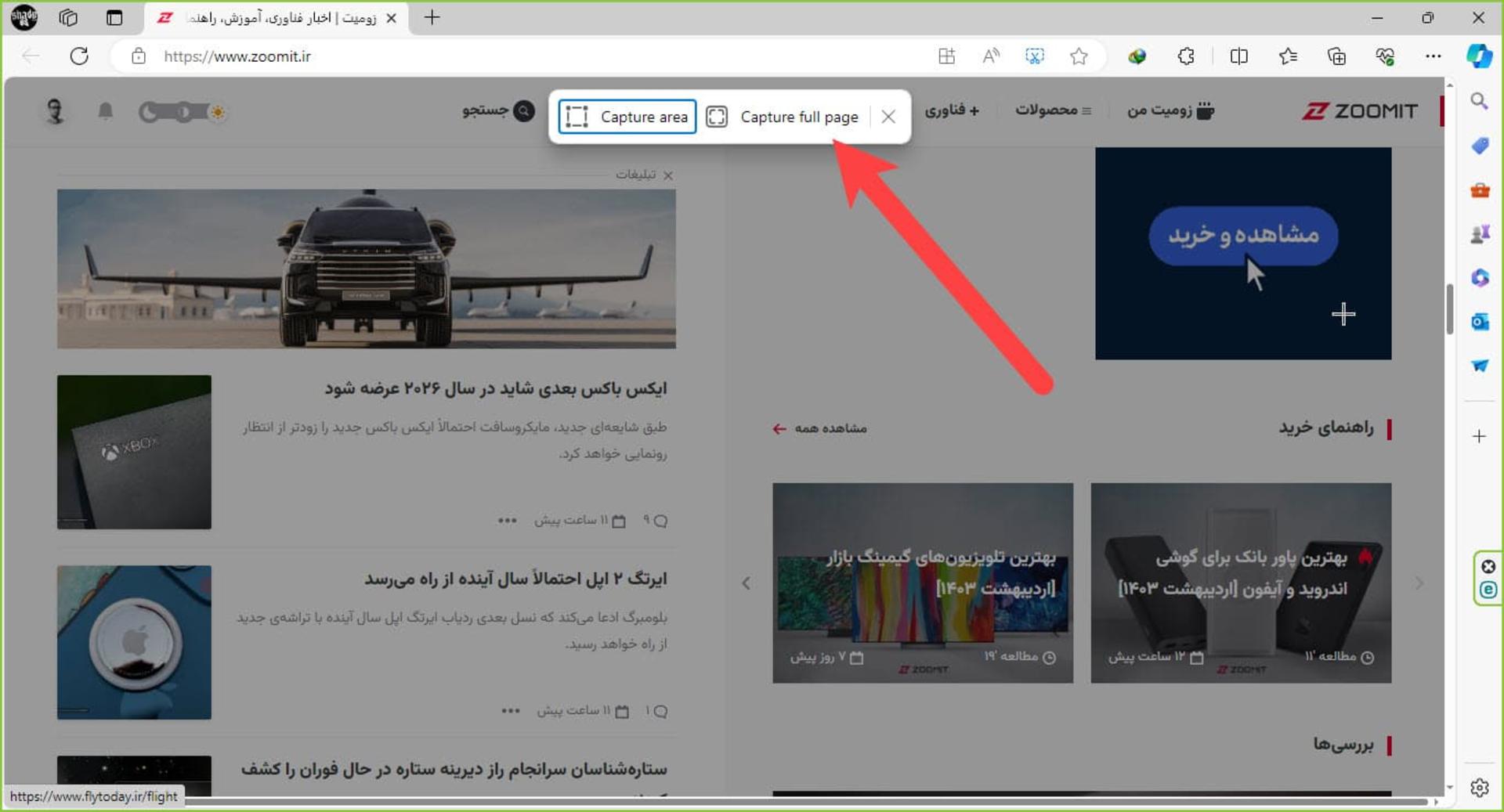
Task: Open the Extensions puzzle icon
Action: click(x=1186, y=56)
